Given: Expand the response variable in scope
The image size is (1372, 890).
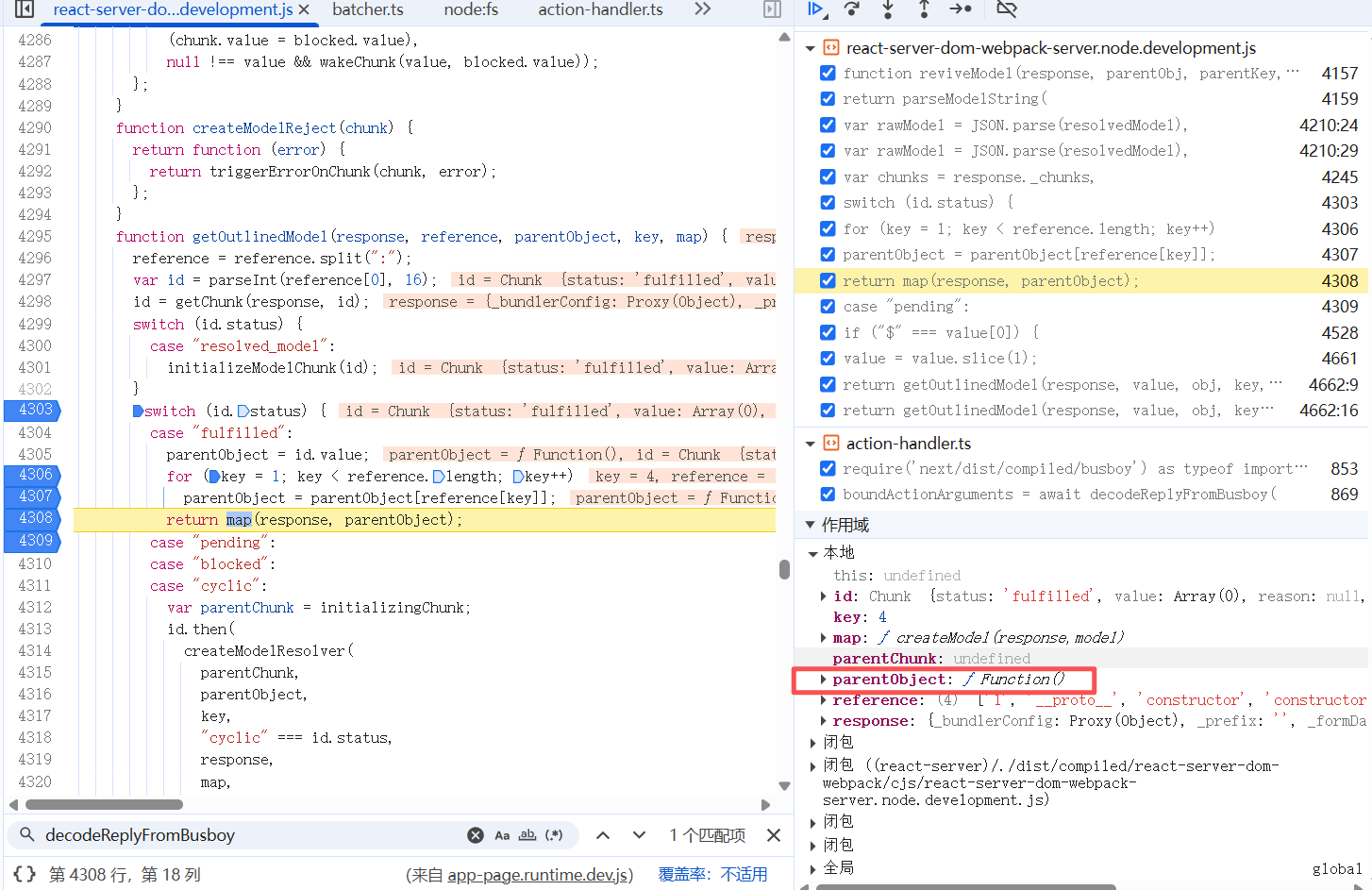Looking at the screenshot, I should (x=824, y=721).
